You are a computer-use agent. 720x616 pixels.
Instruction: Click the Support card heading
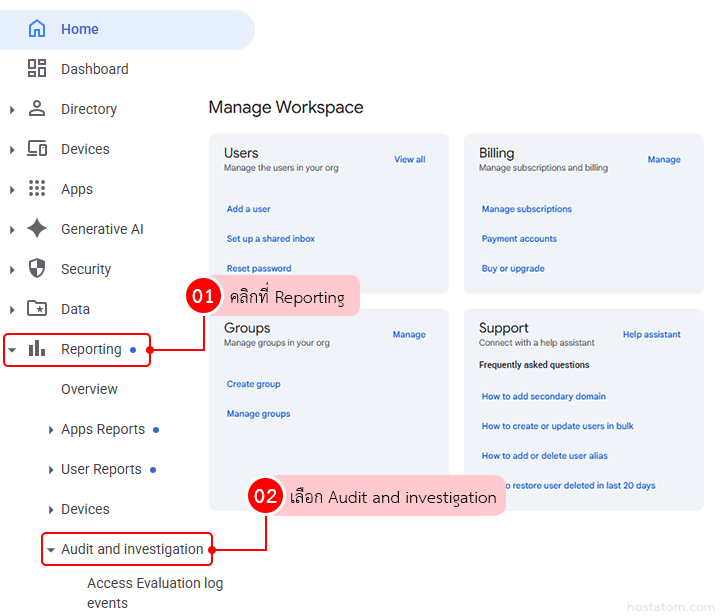pos(503,328)
